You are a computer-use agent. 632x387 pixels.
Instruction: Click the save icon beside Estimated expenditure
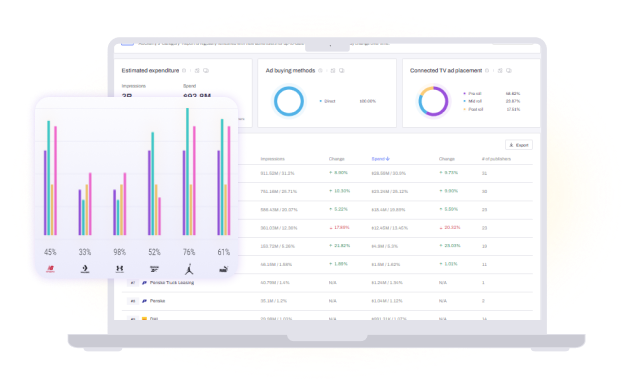197,71
